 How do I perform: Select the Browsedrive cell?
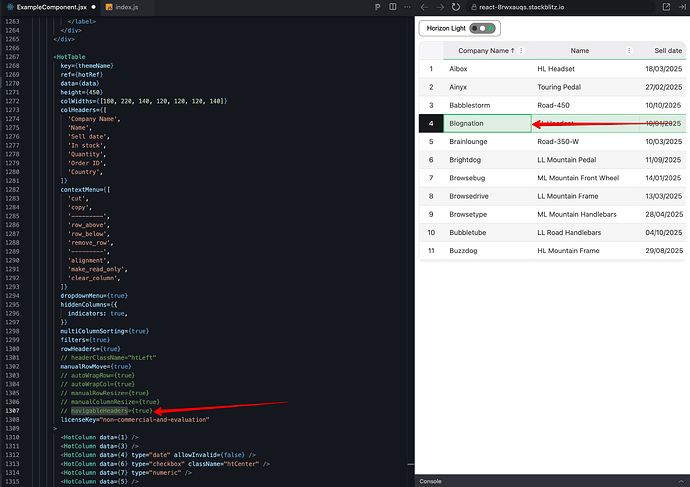coord(487,196)
